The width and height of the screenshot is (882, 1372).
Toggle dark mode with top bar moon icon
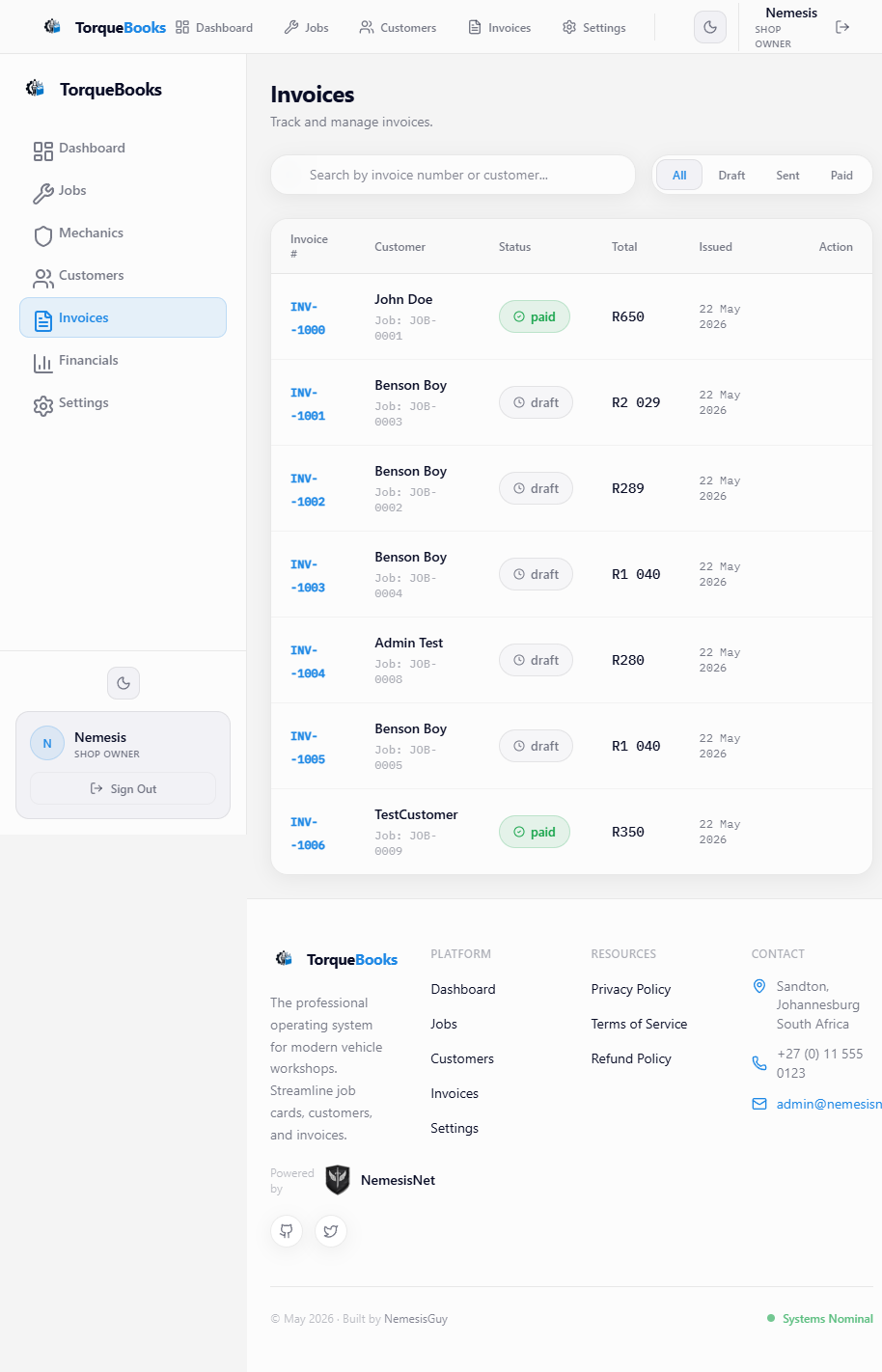pyautogui.click(x=710, y=27)
